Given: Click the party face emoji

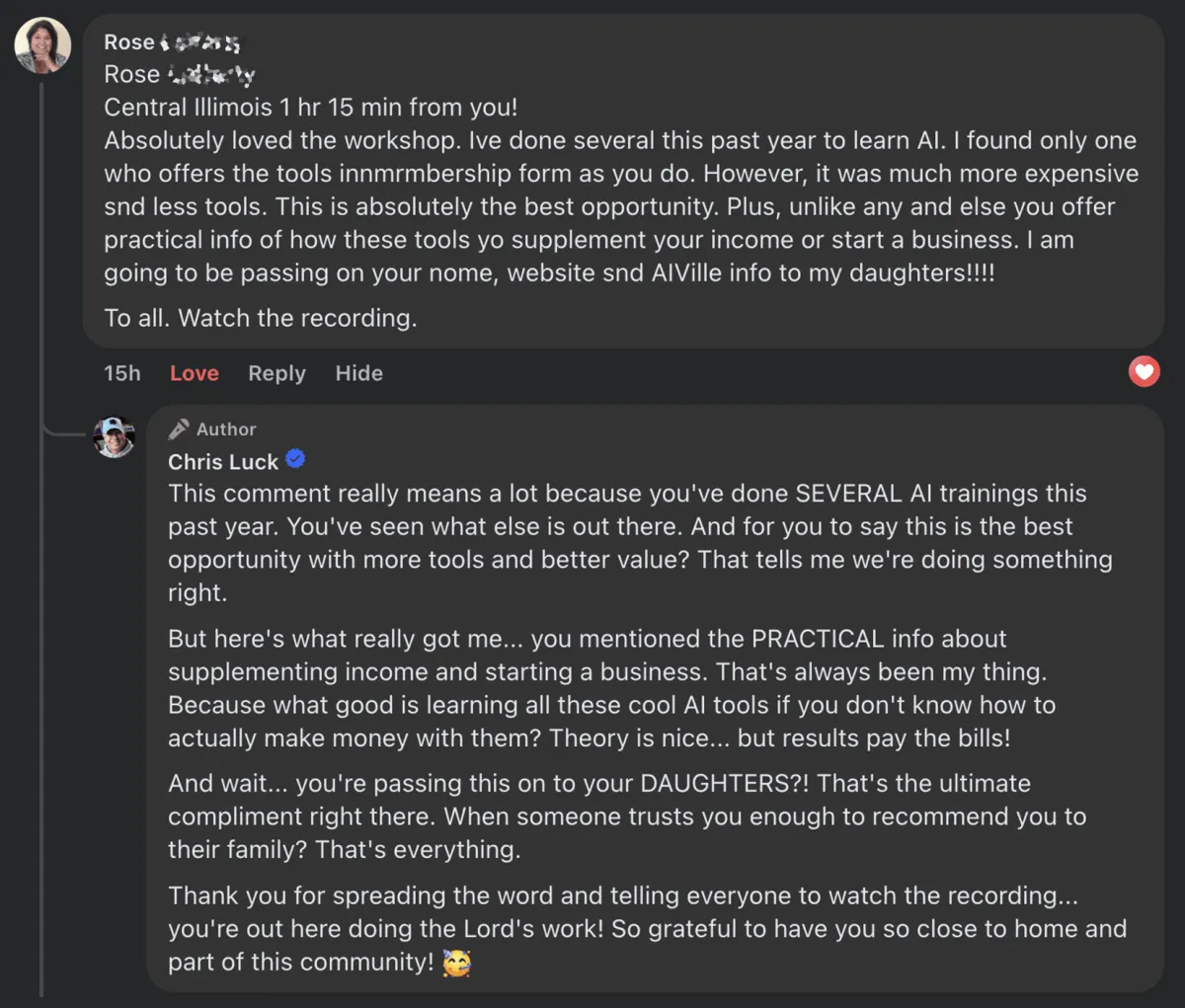Looking at the screenshot, I should click(456, 963).
